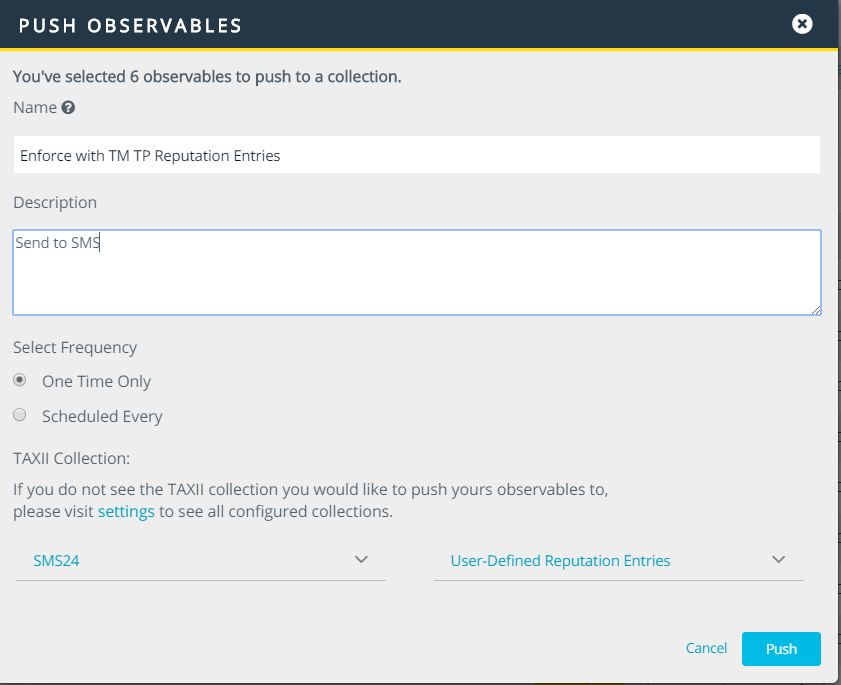This screenshot has width=841, height=685.
Task: Click the Description box resize handle
Action: coord(816,310)
